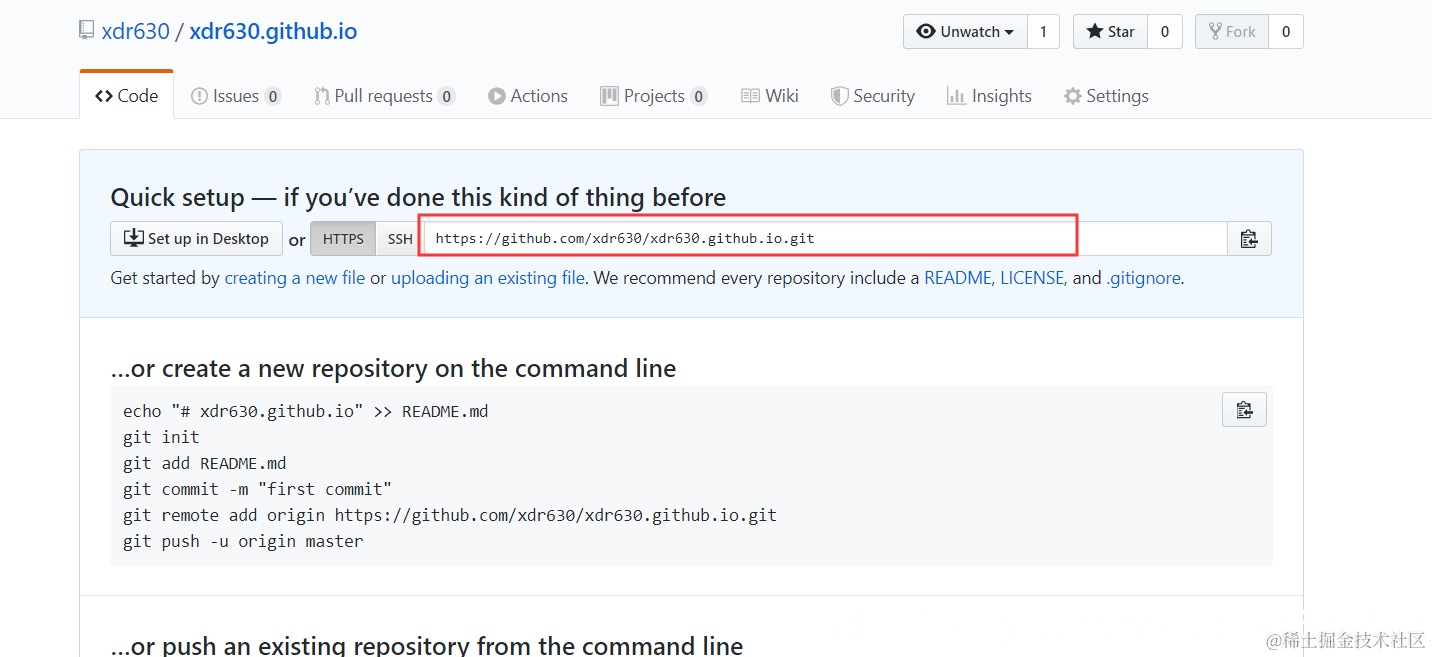The width and height of the screenshot is (1432, 657).
Task: Click the push an existing repository heading
Action: point(427,644)
